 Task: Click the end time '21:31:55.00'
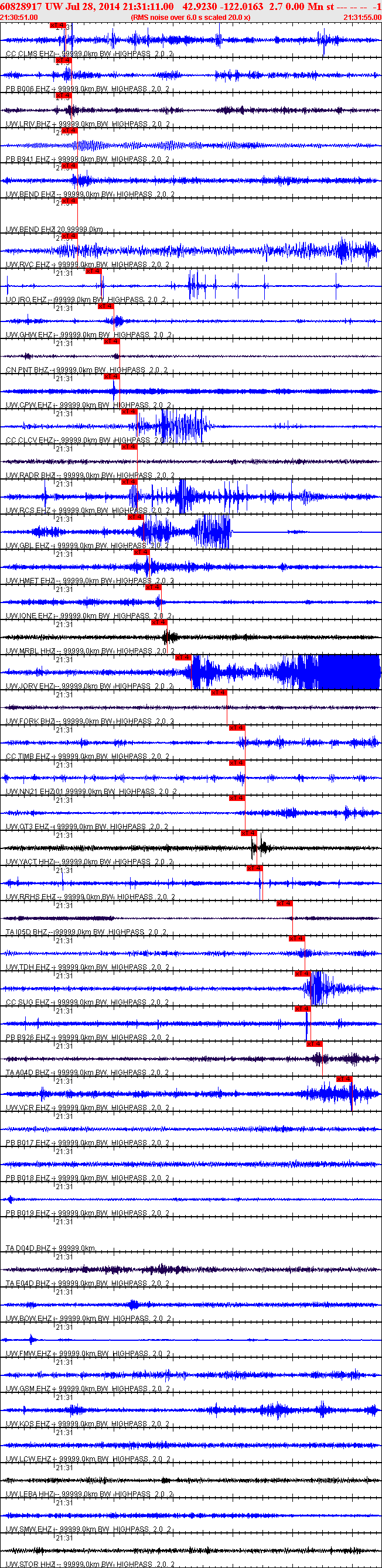coord(362,18)
